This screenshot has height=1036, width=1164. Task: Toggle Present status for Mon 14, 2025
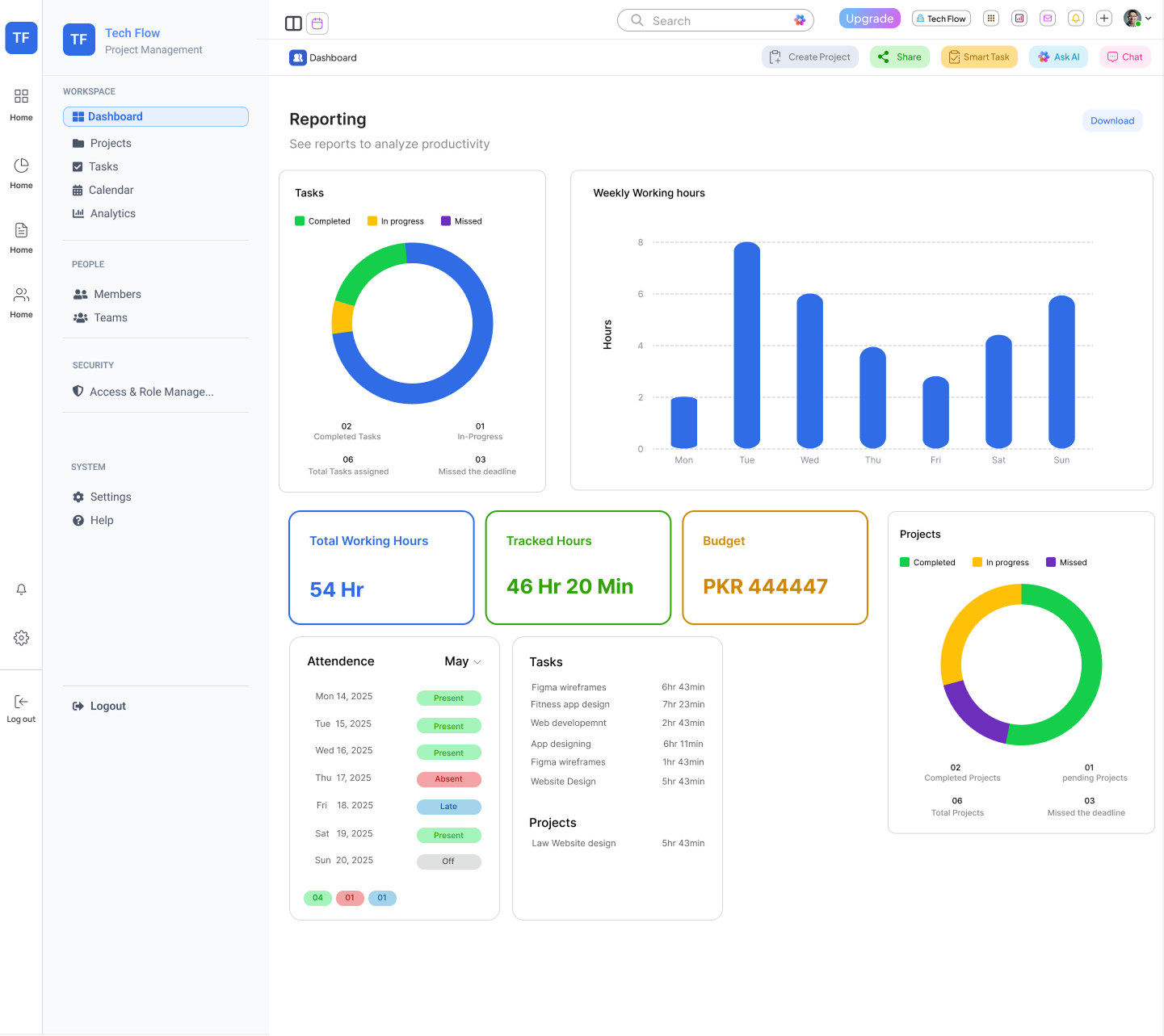[x=448, y=698]
